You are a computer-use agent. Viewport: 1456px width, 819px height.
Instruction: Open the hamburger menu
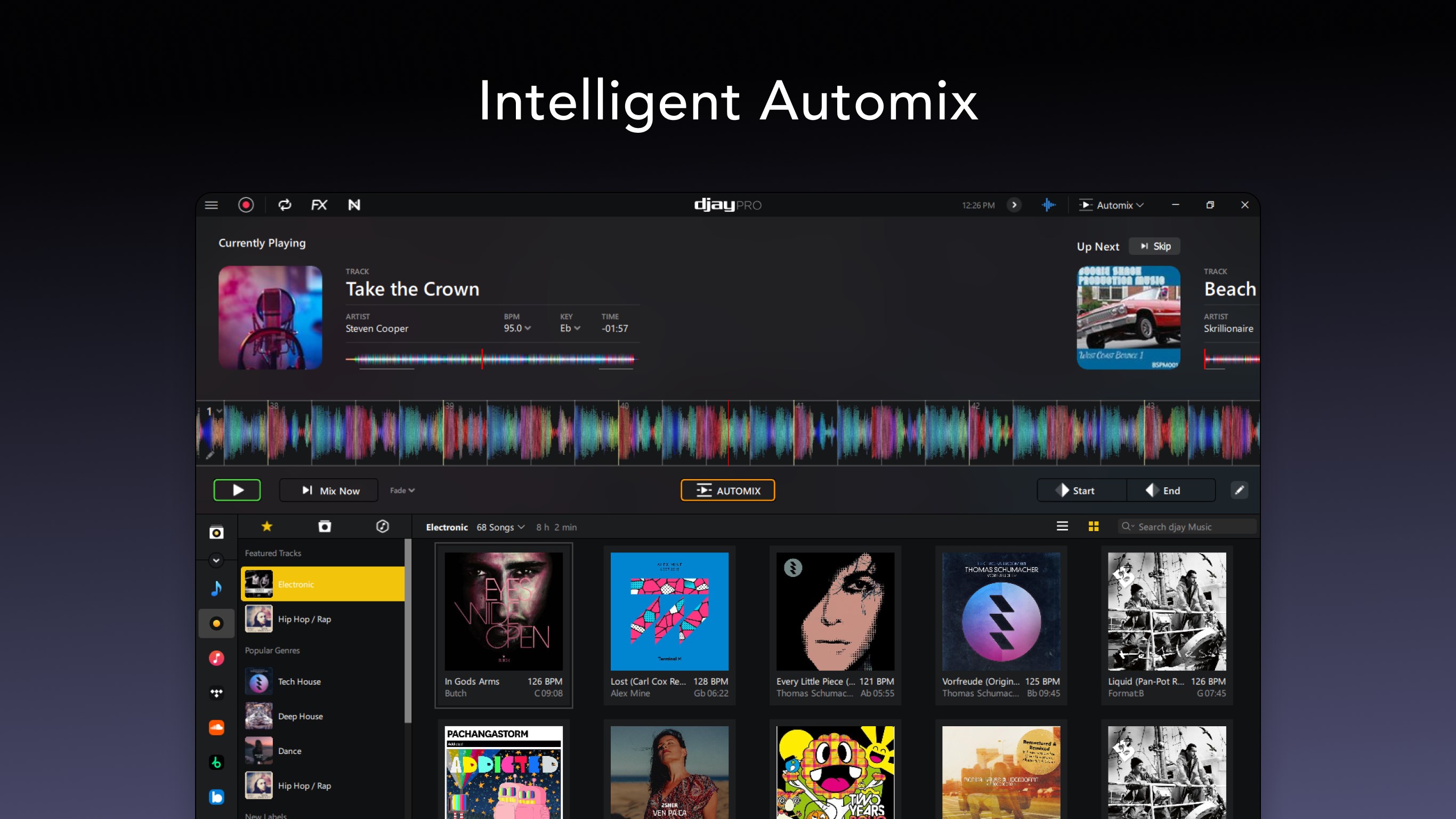coord(212,205)
